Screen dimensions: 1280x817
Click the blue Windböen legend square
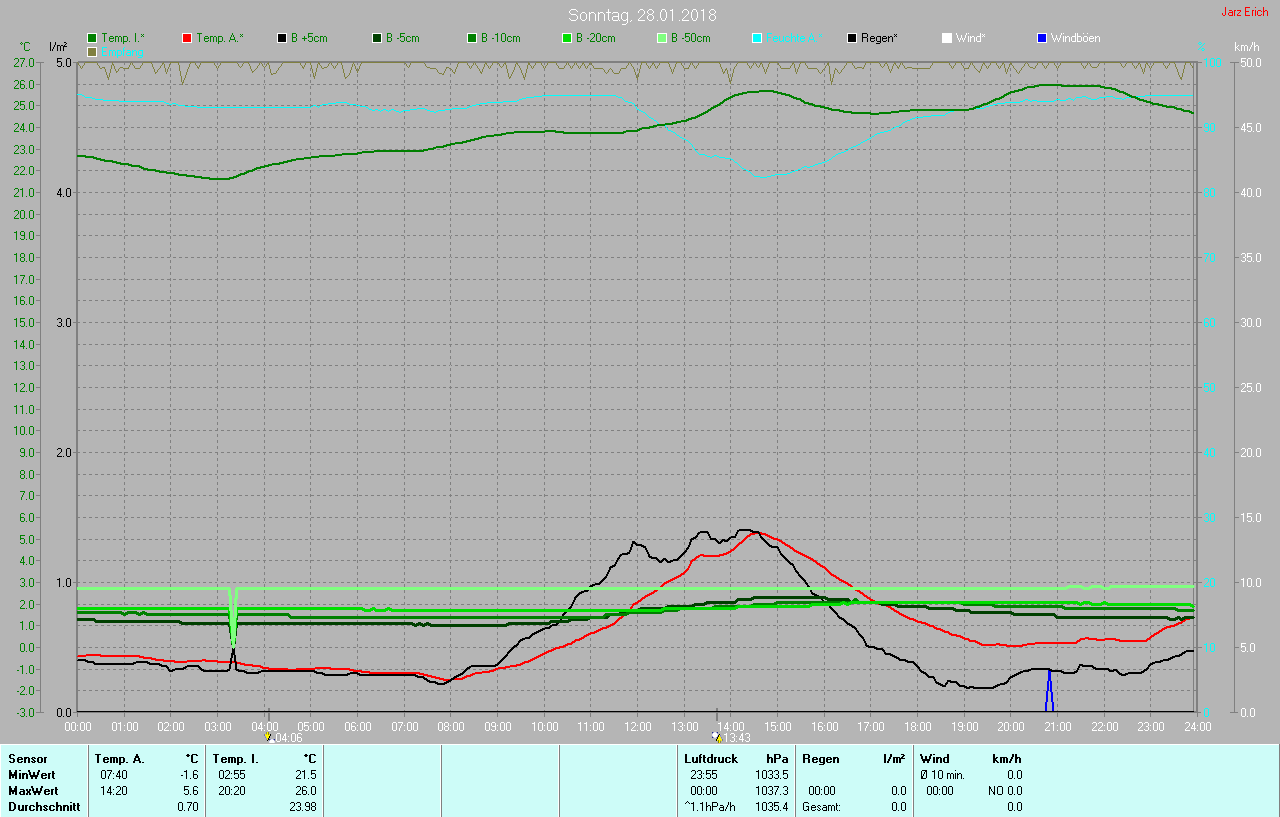click(1042, 38)
